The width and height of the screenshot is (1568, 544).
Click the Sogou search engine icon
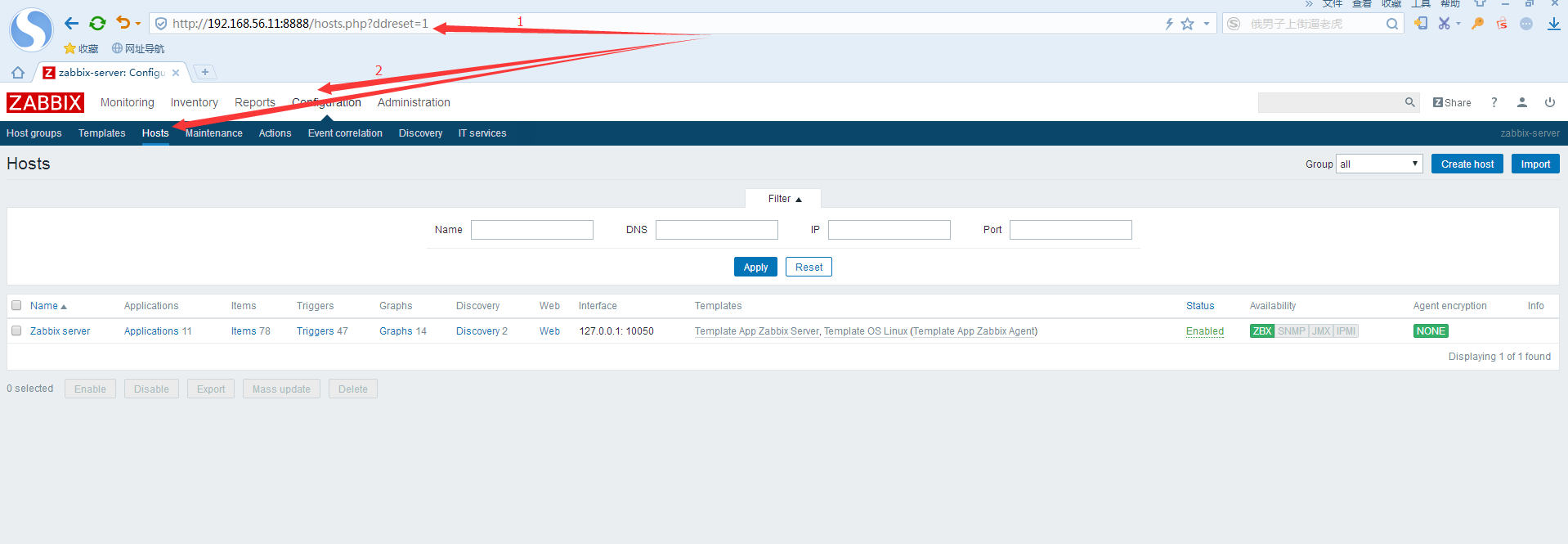[x=1234, y=24]
